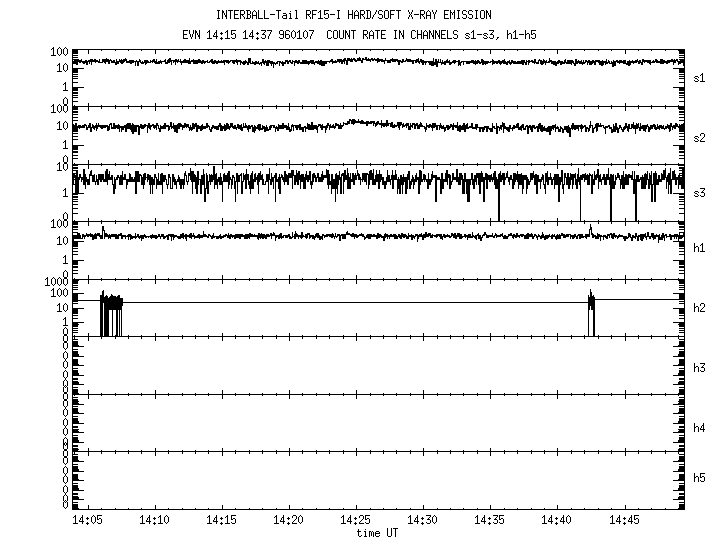Click the s1 channel label
The height and width of the screenshot is (550, 720).
(700, 77)
